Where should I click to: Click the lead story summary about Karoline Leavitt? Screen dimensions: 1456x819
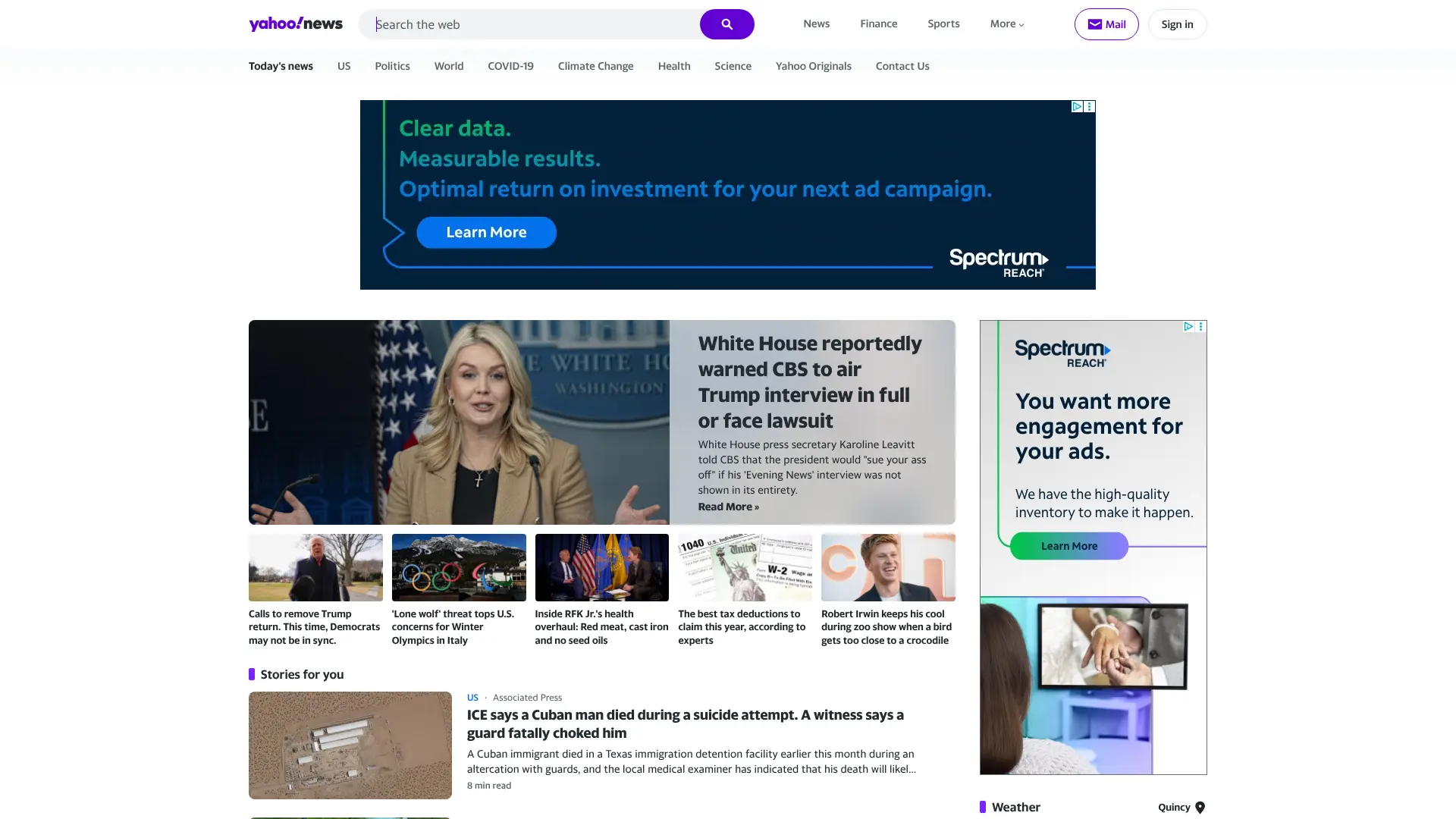pos(812,467)
